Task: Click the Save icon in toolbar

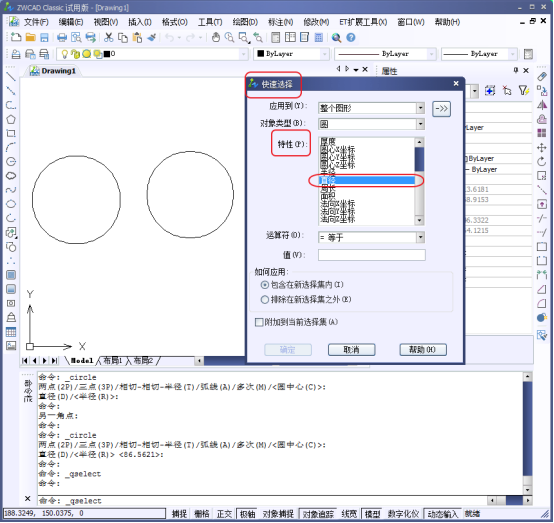Action: pyautogui.click(x=44, y=37)
